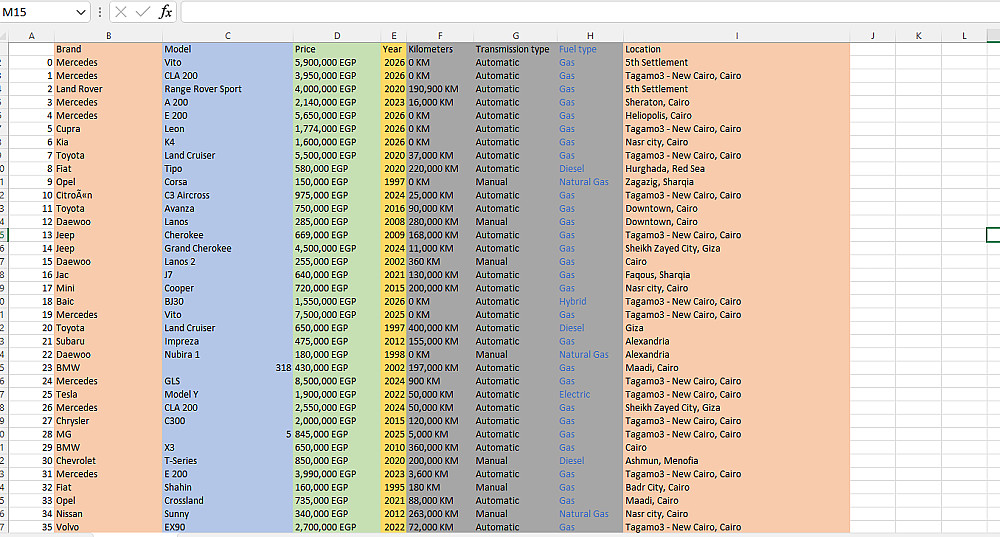
Task: Select the '400,000 KM' kilometers cell
Action: (x=440, y=328)
